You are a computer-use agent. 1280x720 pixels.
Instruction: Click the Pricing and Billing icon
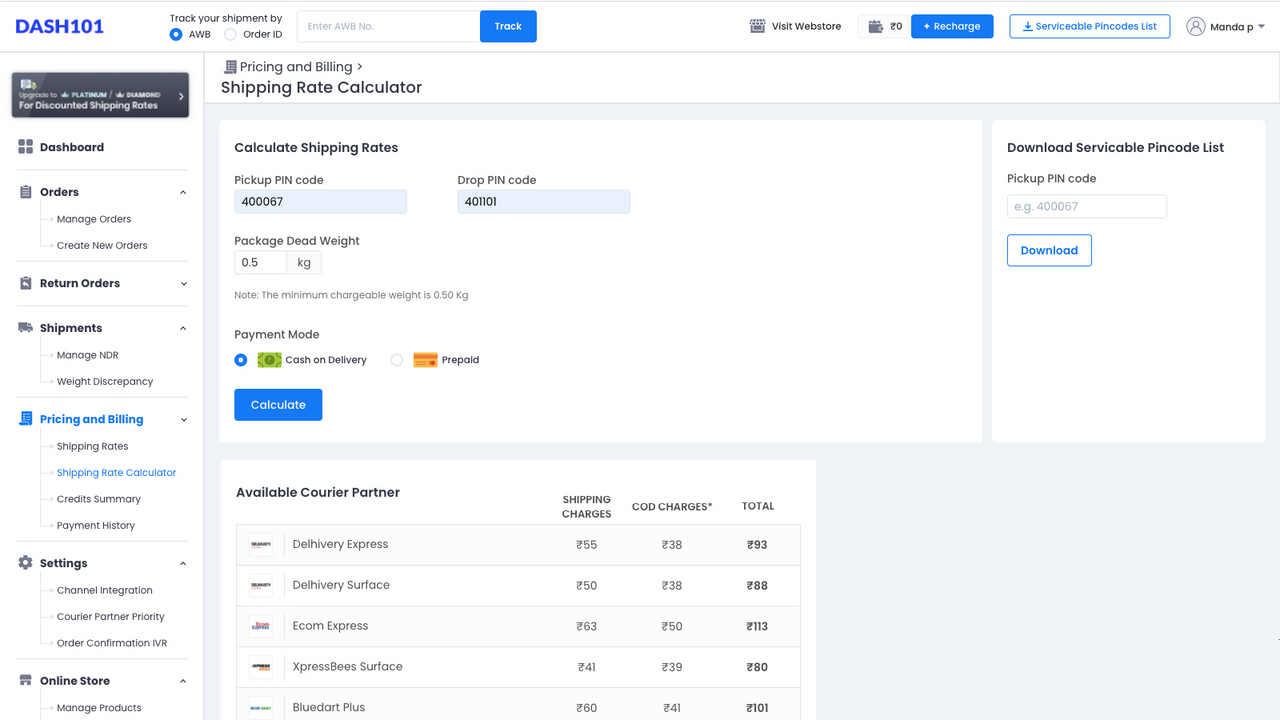tap(25, 419)
